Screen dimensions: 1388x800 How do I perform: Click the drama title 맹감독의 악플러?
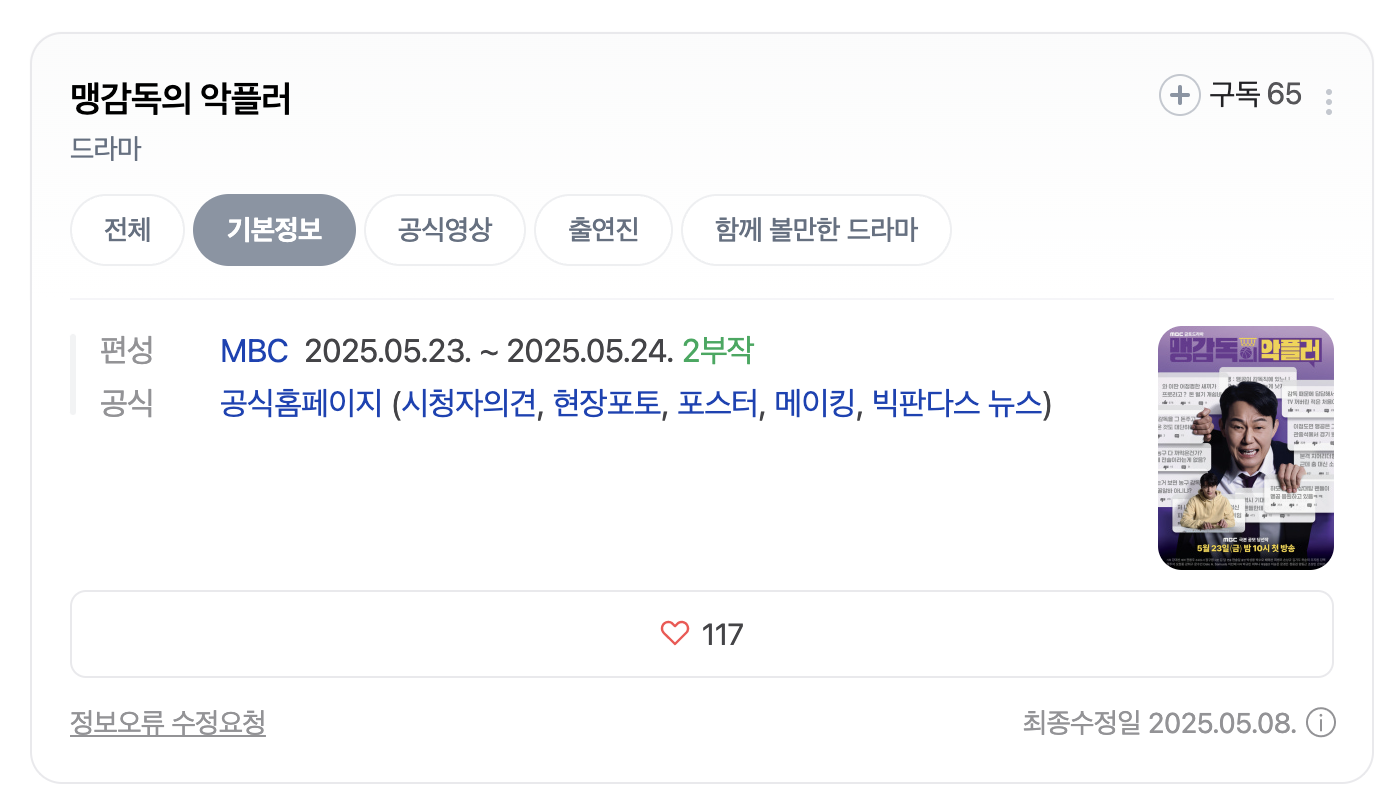(180, 100)
